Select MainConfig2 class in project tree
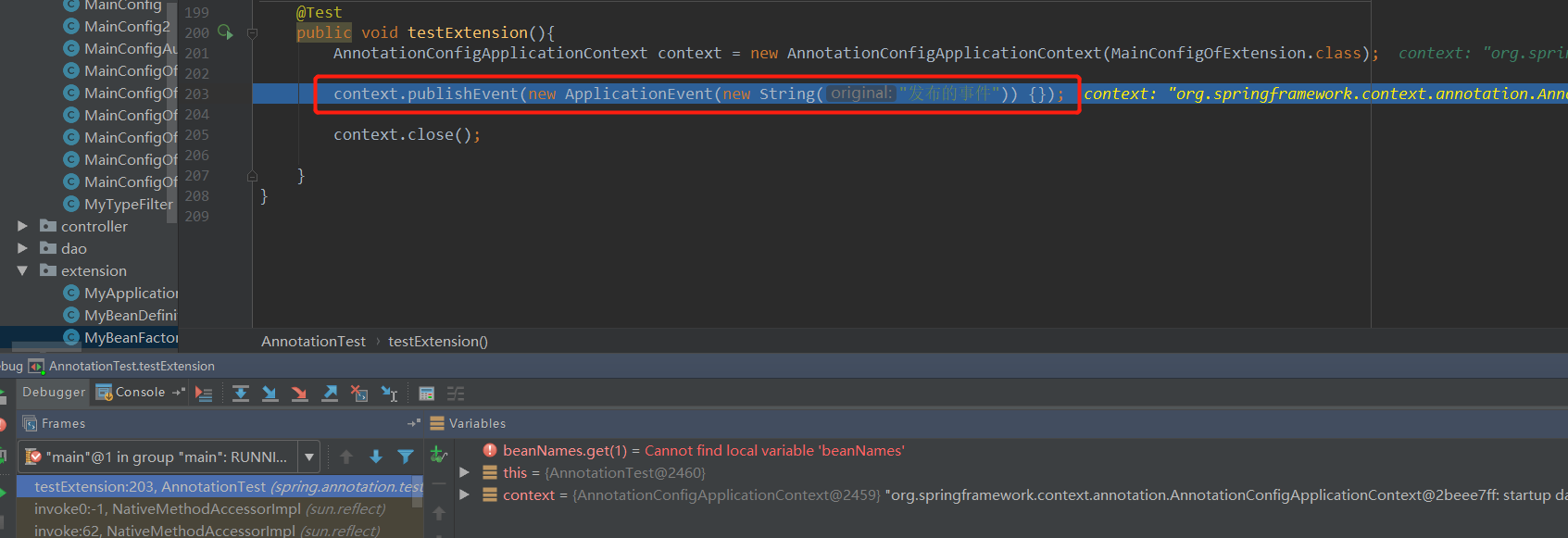This screenshot has height=538, width=1568. pyautogui.click(x=127, y=26)
